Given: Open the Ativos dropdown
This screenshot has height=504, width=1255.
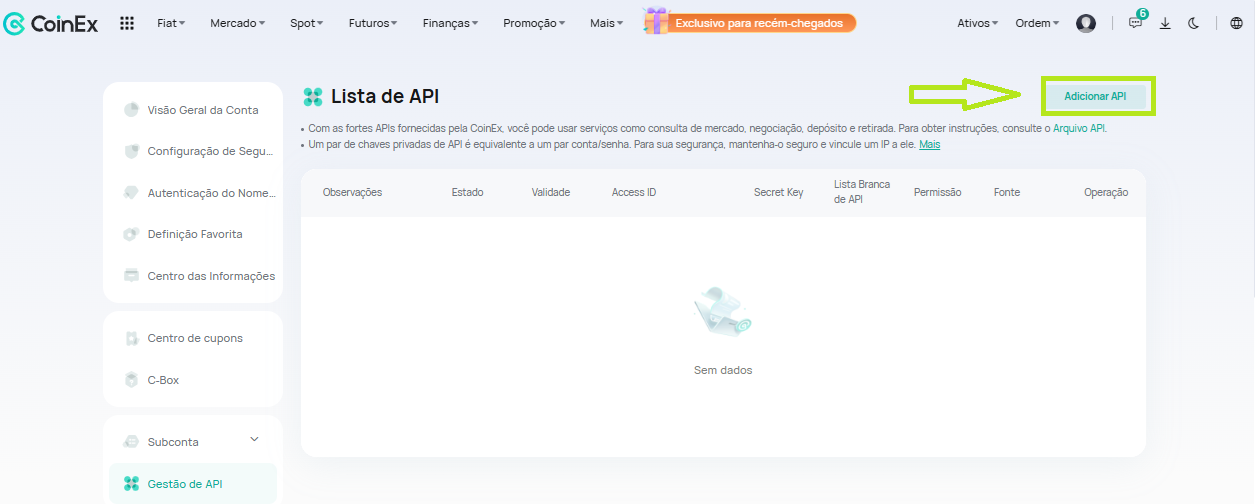Looking at the screenshot, I should [x=977, y=23].
